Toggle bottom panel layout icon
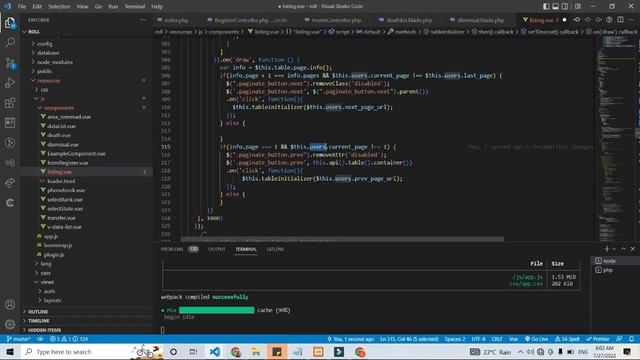The width and height of the screenshot is (640, 360). coord(556,7)
